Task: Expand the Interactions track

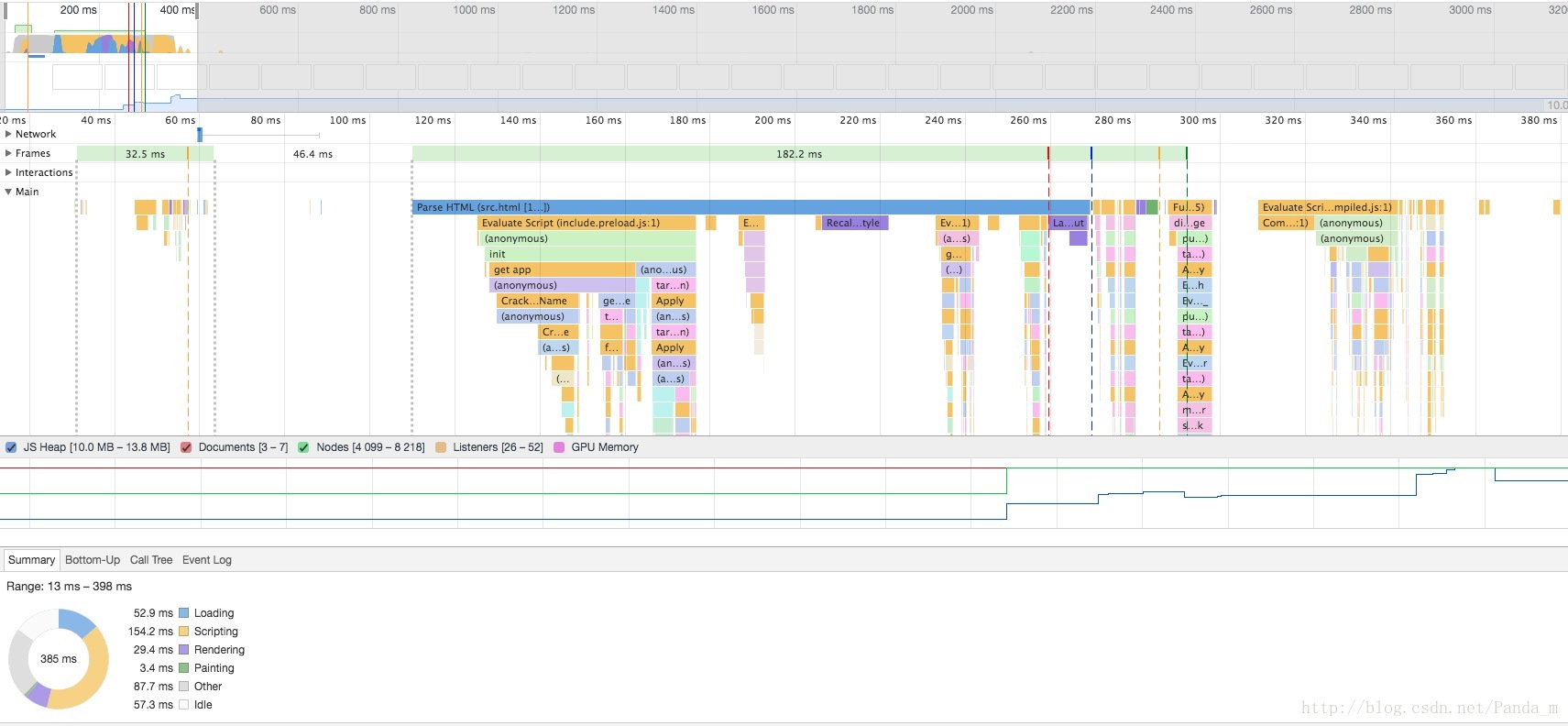Action: point(8,172)
